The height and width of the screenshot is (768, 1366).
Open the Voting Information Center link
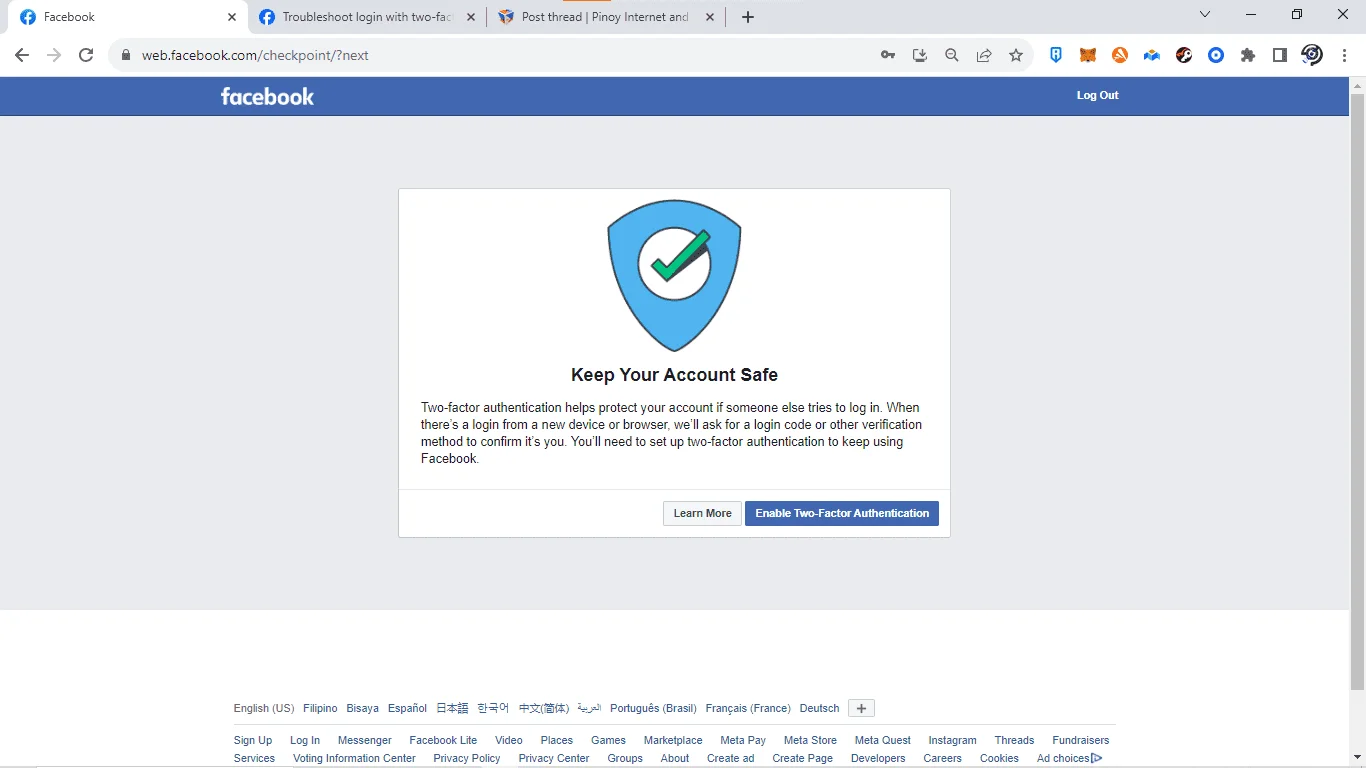354,758
